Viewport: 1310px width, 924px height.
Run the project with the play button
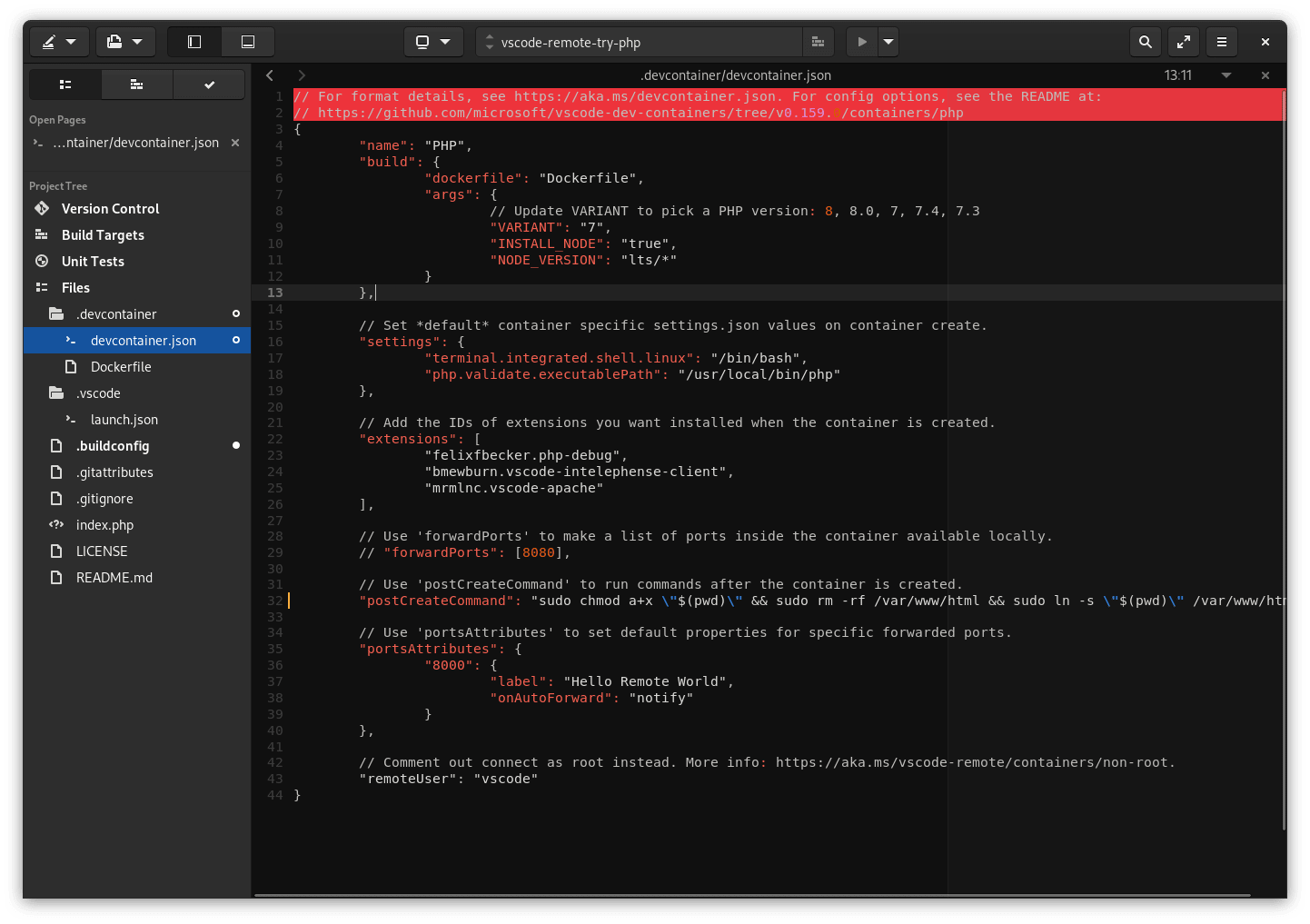tap(861, 42)
